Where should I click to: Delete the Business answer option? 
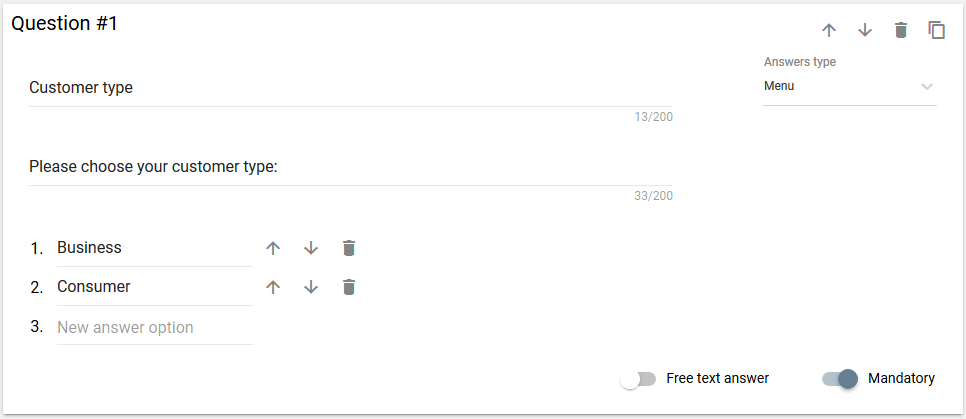[x=349, y=248]
